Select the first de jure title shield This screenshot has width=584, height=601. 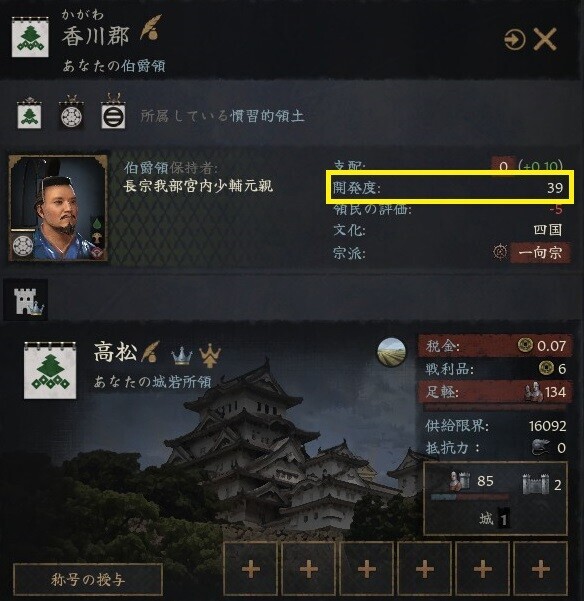[30, 114]
